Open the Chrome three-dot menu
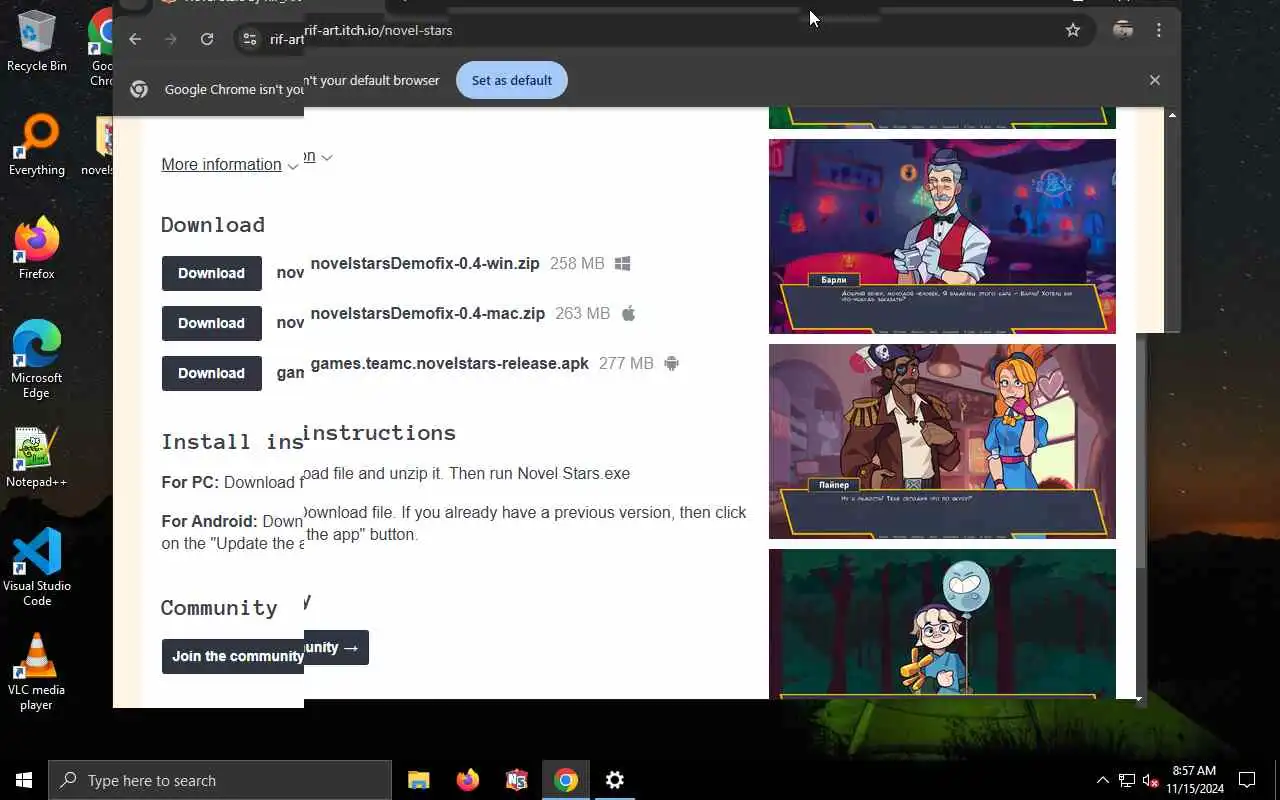1280x800 pixels. coord(1159,30)
